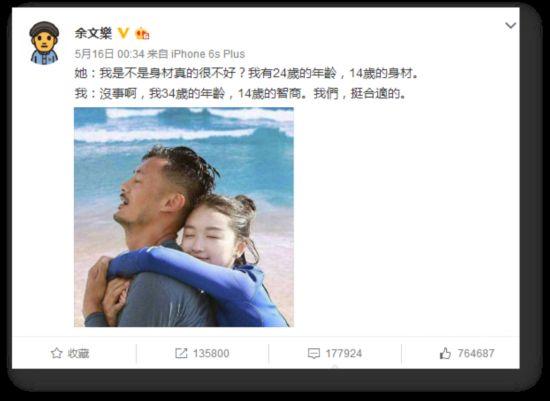
Task: Click the 135800 repost count
Action: point(211,353)
